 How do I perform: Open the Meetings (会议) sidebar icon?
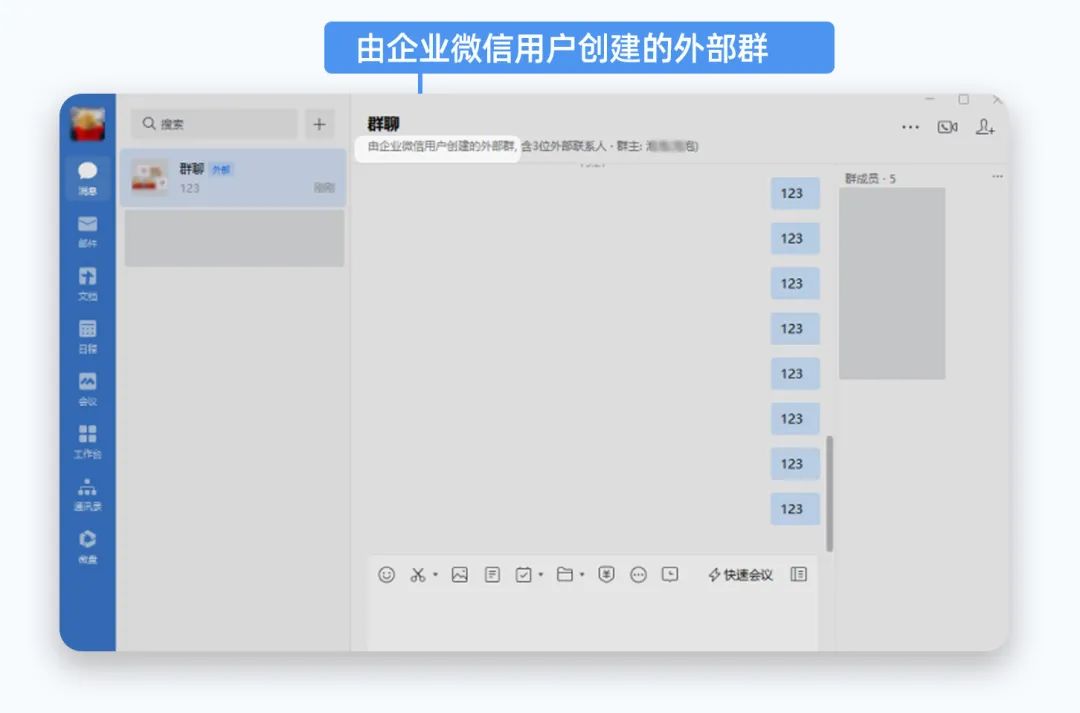[x=87, y=389]
